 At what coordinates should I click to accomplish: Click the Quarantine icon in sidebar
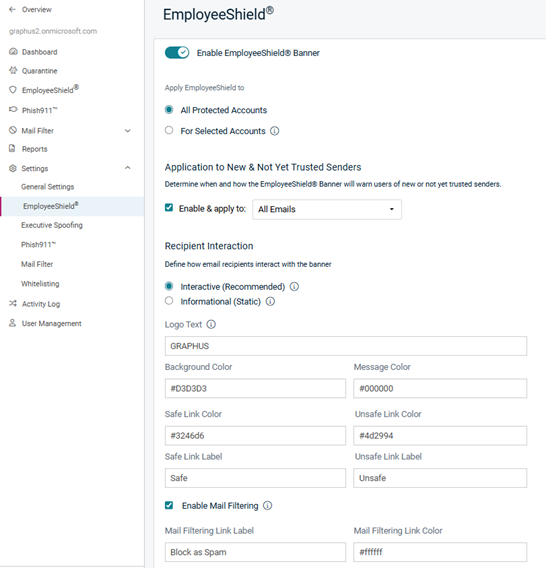pyautogui.click(x=13, y=71)
